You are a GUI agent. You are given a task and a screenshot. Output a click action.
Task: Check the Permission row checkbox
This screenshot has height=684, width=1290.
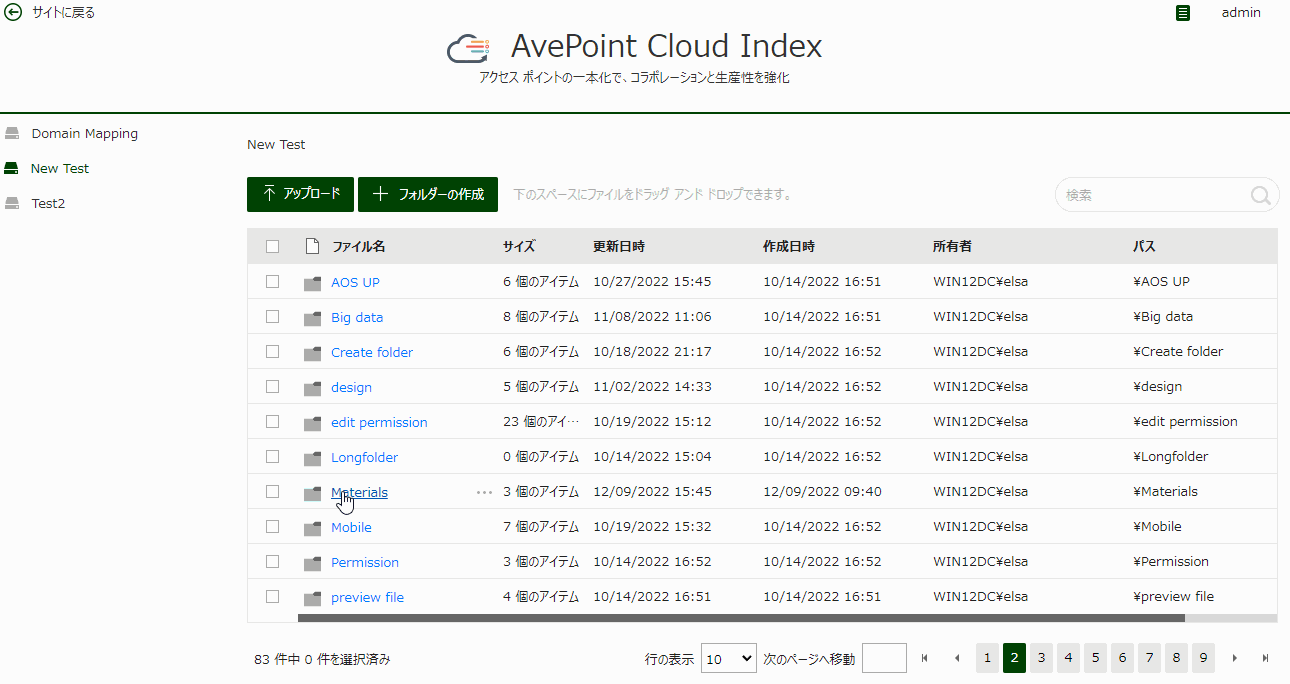(x=272, y=561)
